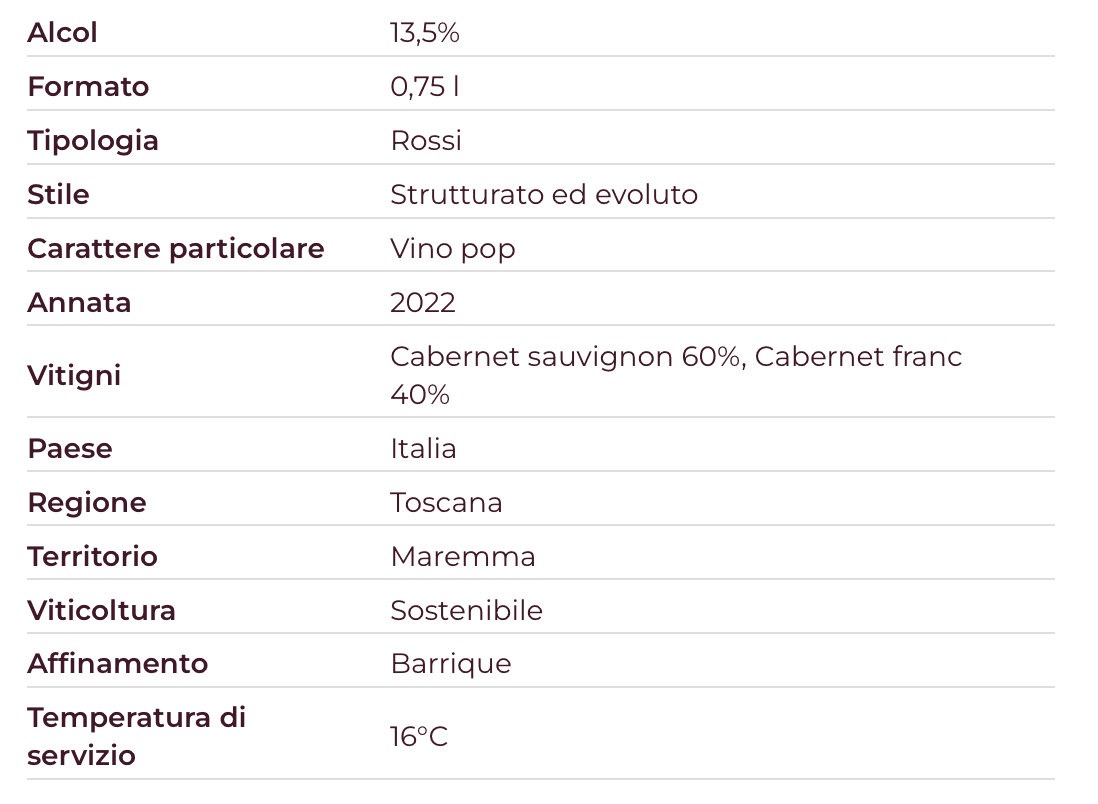This screenshot has height=804, width=1098.
Task: Select the Toscana region value
Action: click(x=446, y=502)
